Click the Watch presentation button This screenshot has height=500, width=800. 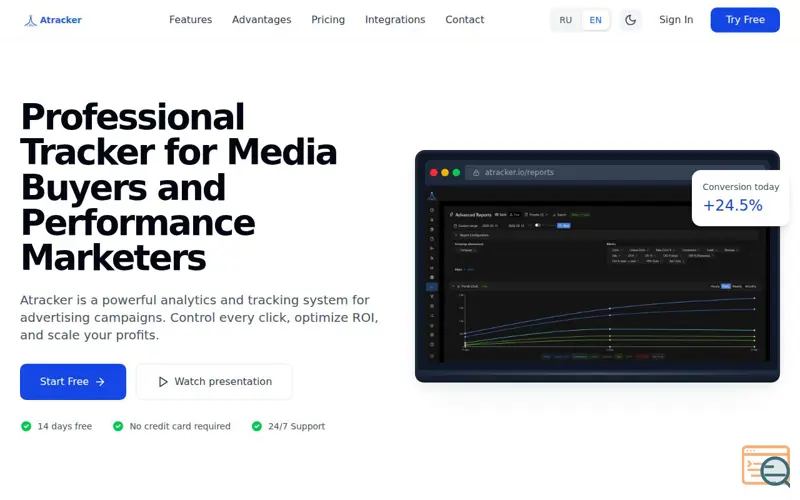point(214,382)
